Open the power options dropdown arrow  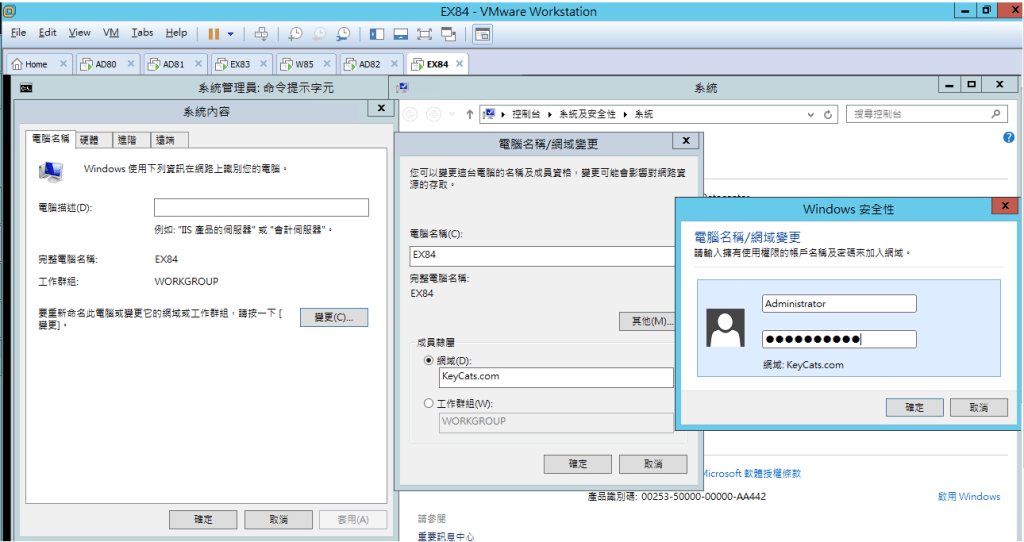click(x=231, y=33)
